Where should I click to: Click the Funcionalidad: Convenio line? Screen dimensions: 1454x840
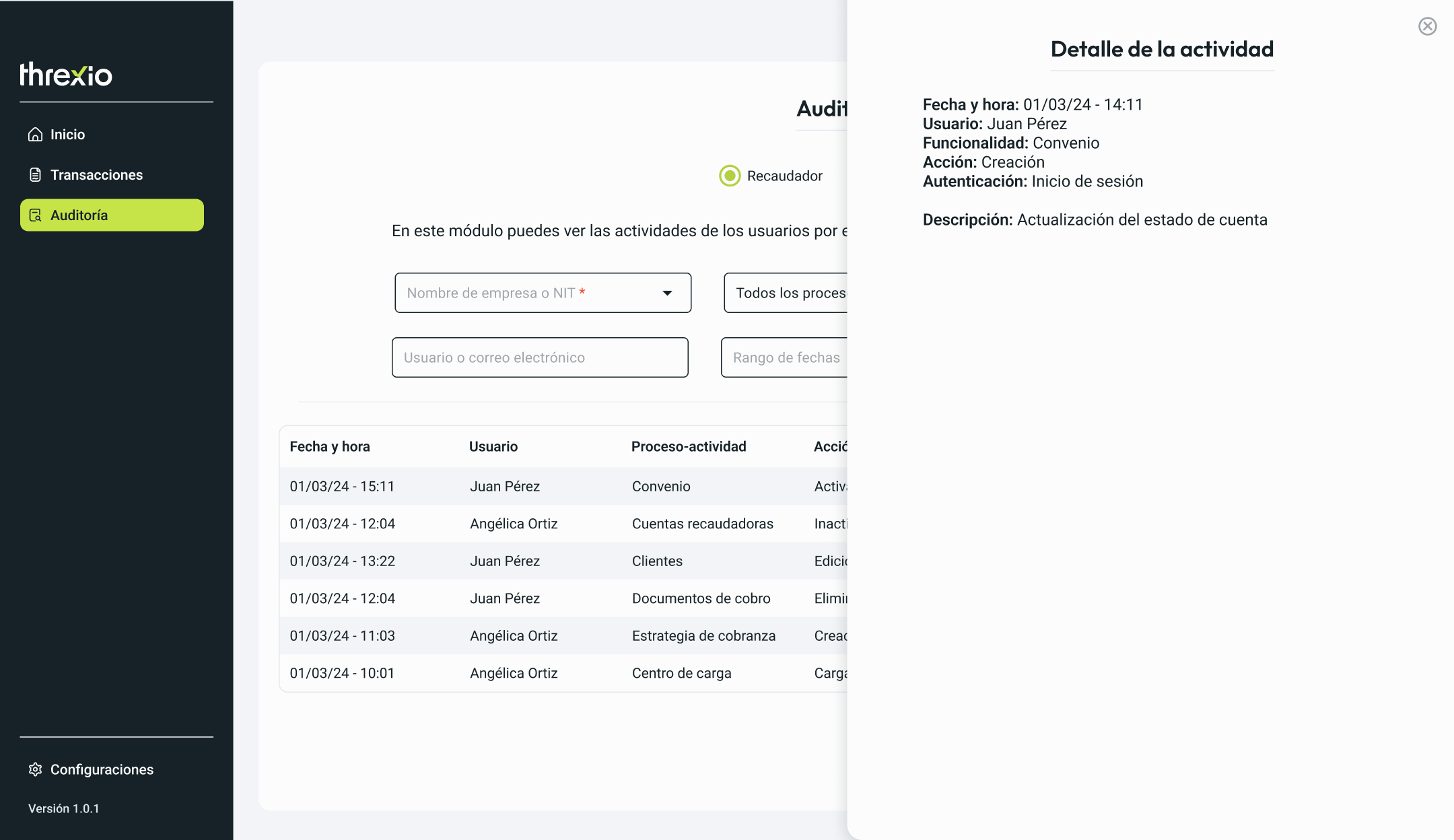click(1010, 143)
